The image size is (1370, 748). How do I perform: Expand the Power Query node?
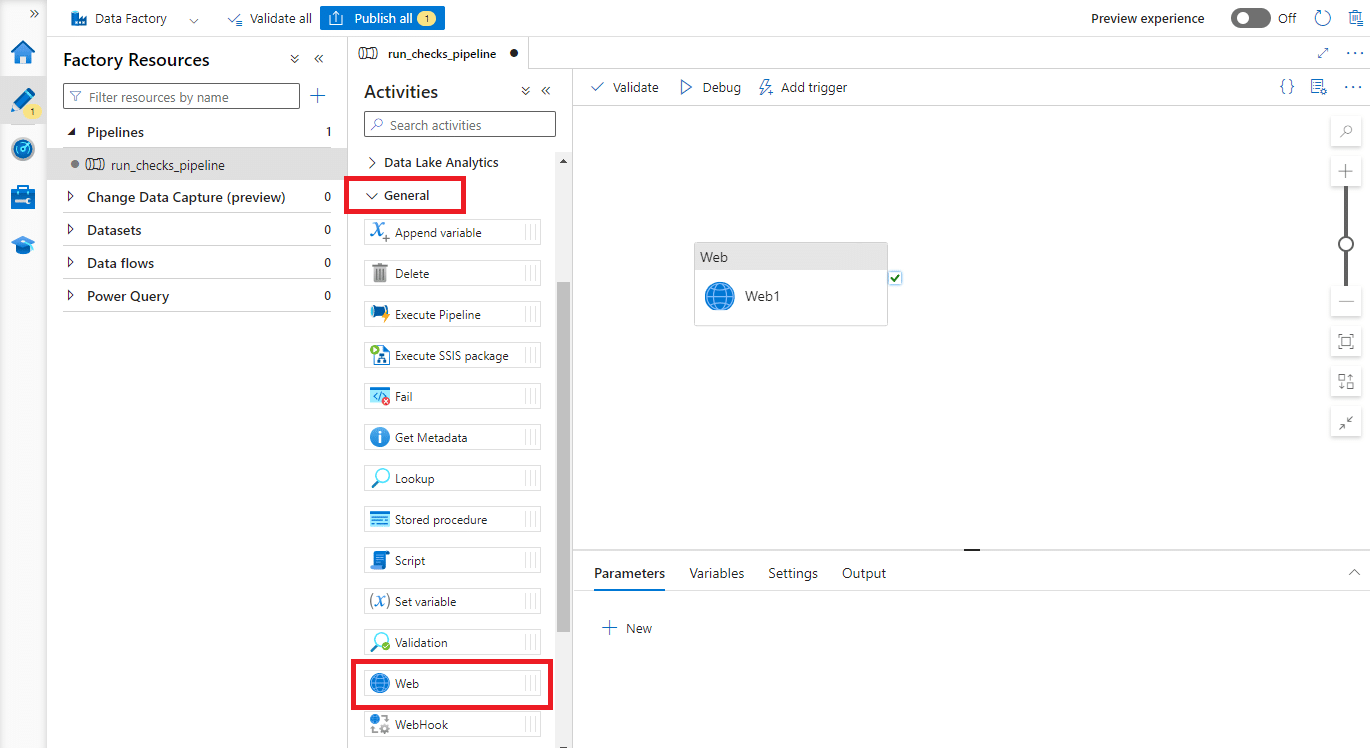pyautogui.click(x=71, y=296)
